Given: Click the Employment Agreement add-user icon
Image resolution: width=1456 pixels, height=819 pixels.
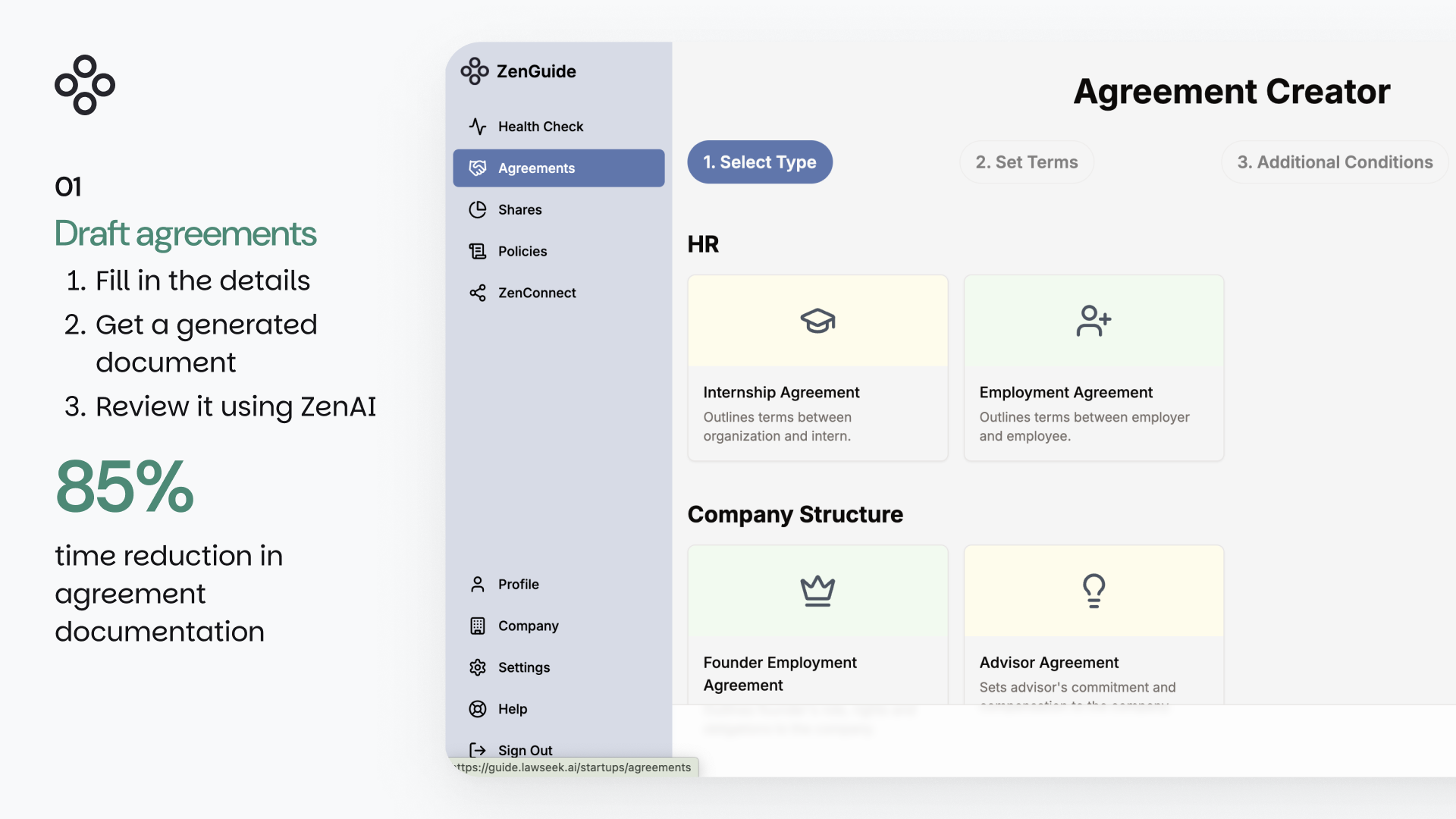Looking at the screenshot, I should tap(1094, 321).
